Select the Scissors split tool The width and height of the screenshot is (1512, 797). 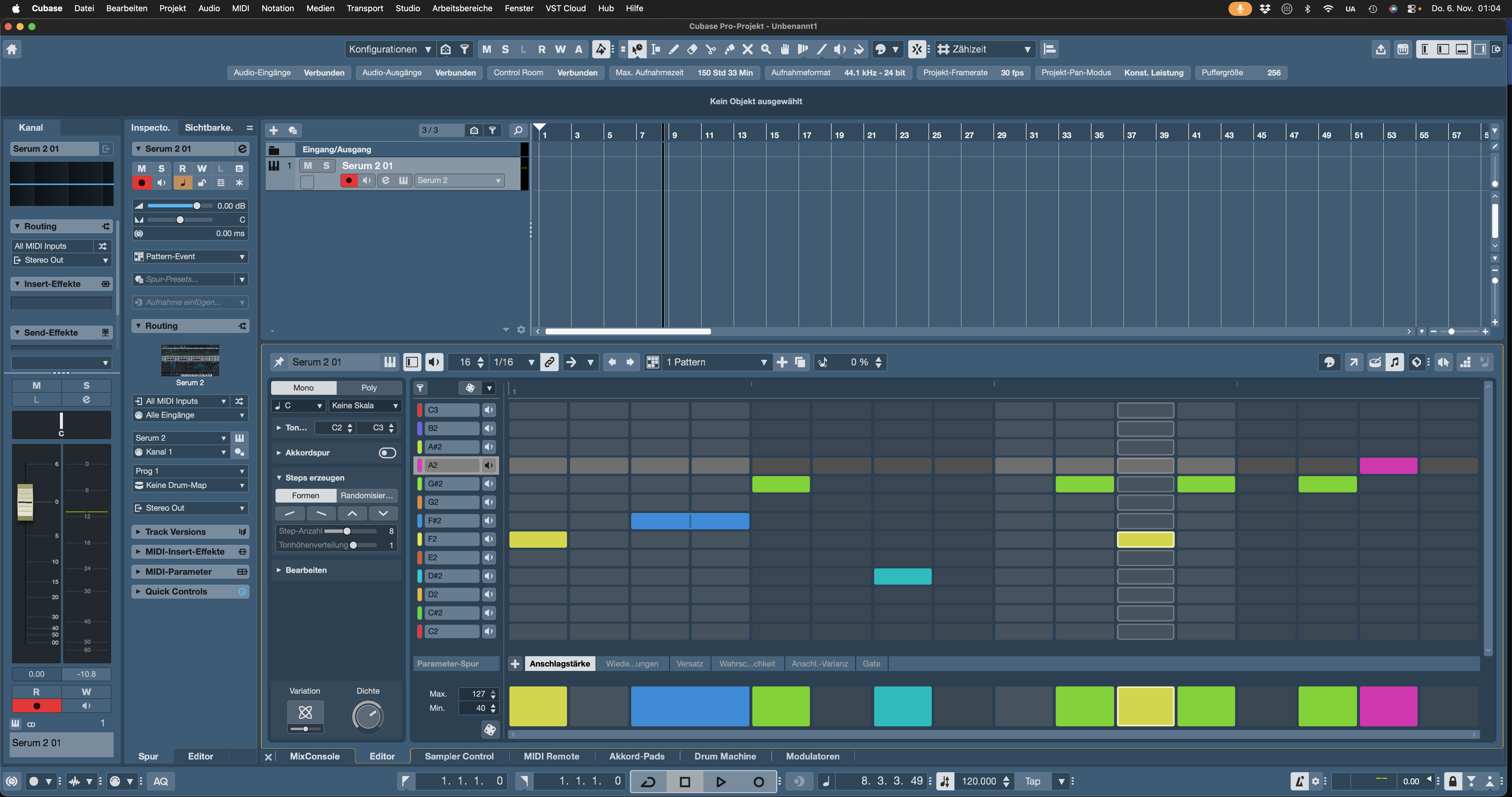click(711, 49)
